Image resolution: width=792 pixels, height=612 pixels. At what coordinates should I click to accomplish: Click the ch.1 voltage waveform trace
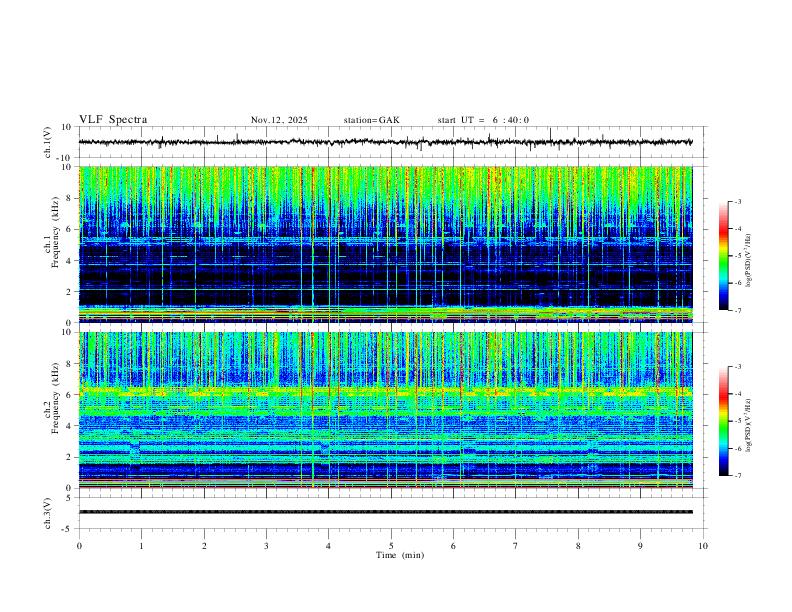coord(385,142)
